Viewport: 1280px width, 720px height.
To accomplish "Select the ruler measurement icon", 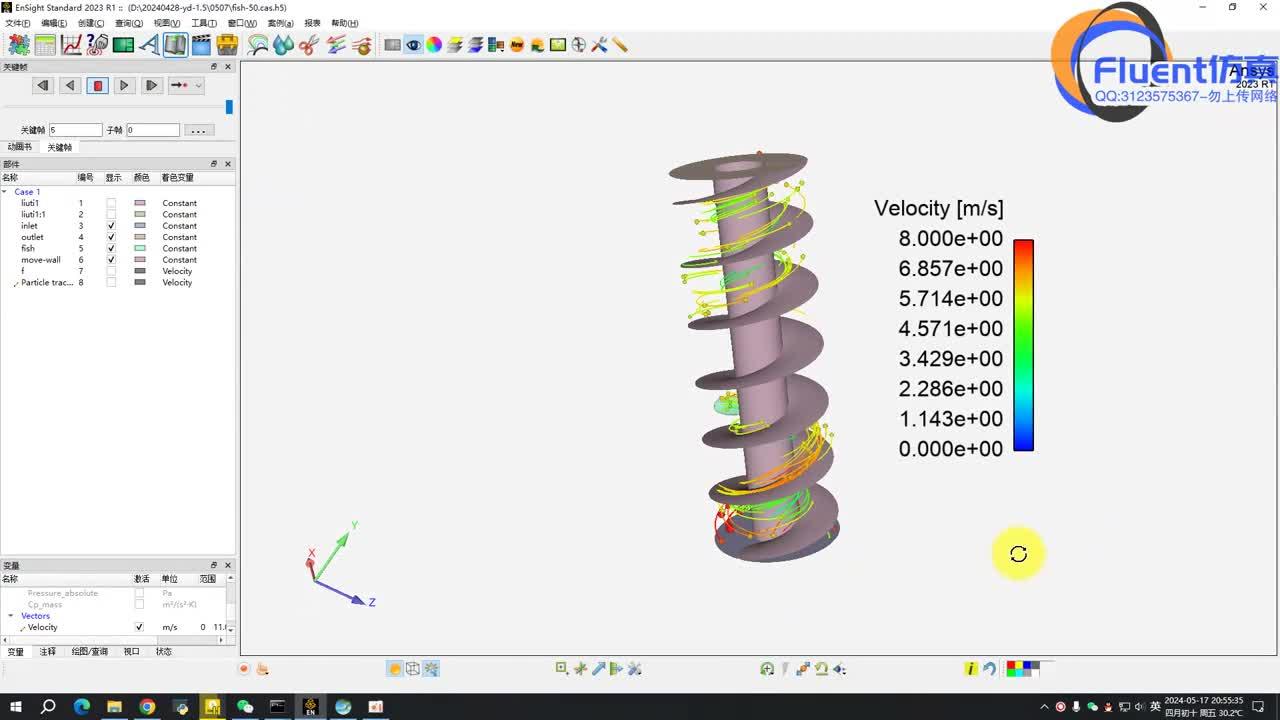I will tap(620, 45).
